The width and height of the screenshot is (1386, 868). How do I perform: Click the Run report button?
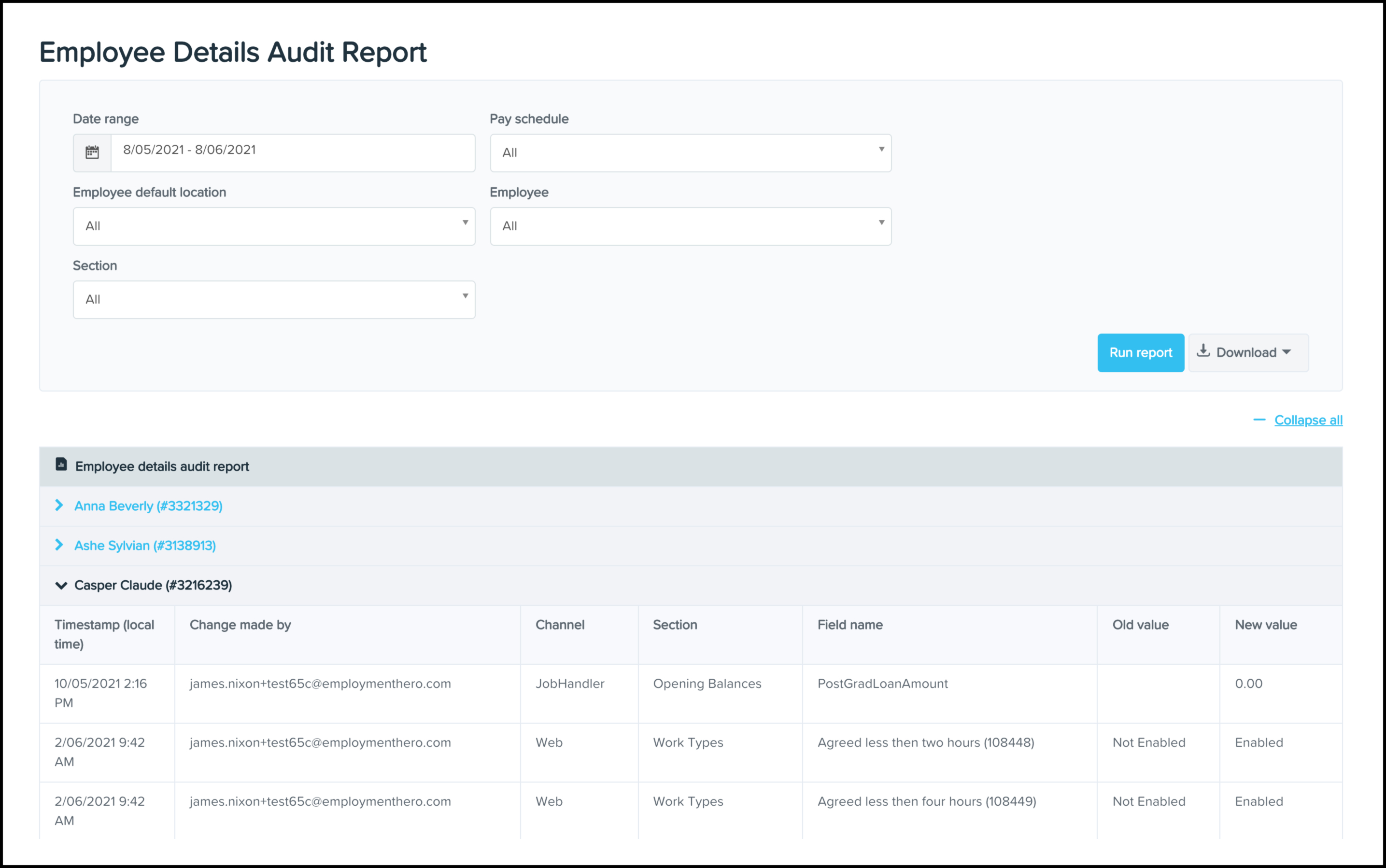(x=1140, y=352)
